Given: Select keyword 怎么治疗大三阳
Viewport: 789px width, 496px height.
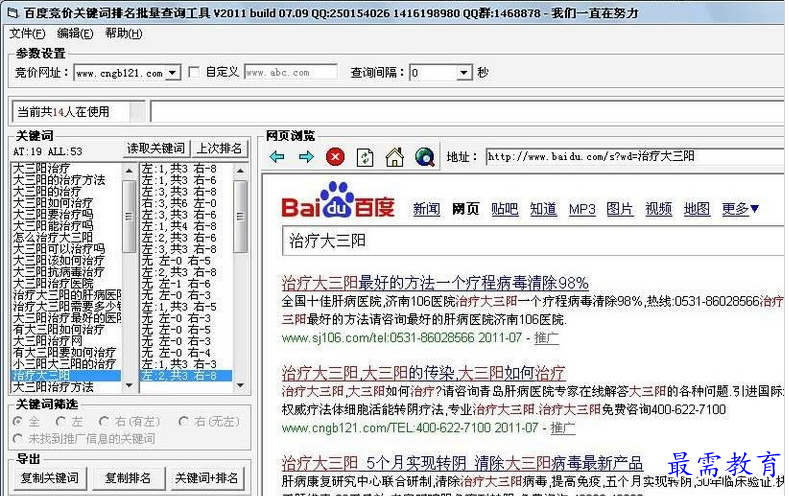Looking at the screenshot, I should 52,237.
